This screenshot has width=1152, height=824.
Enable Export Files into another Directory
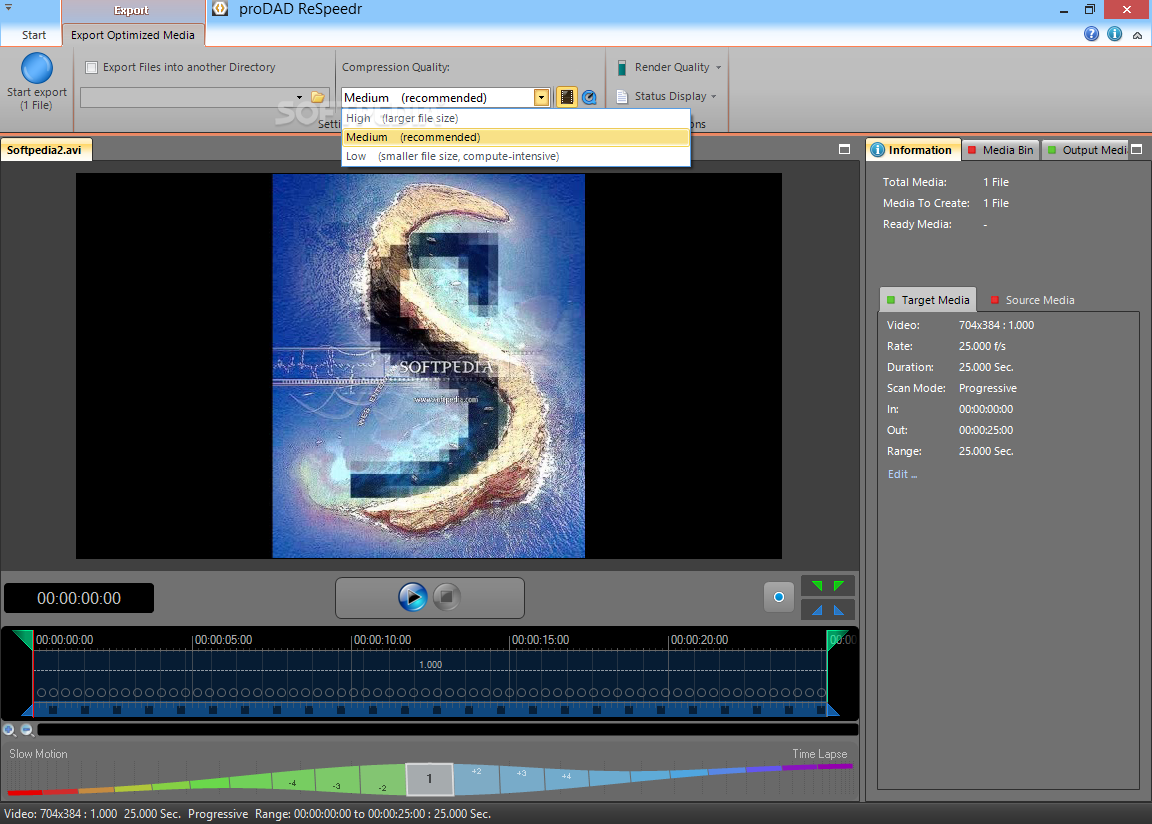tap(92, 68)
